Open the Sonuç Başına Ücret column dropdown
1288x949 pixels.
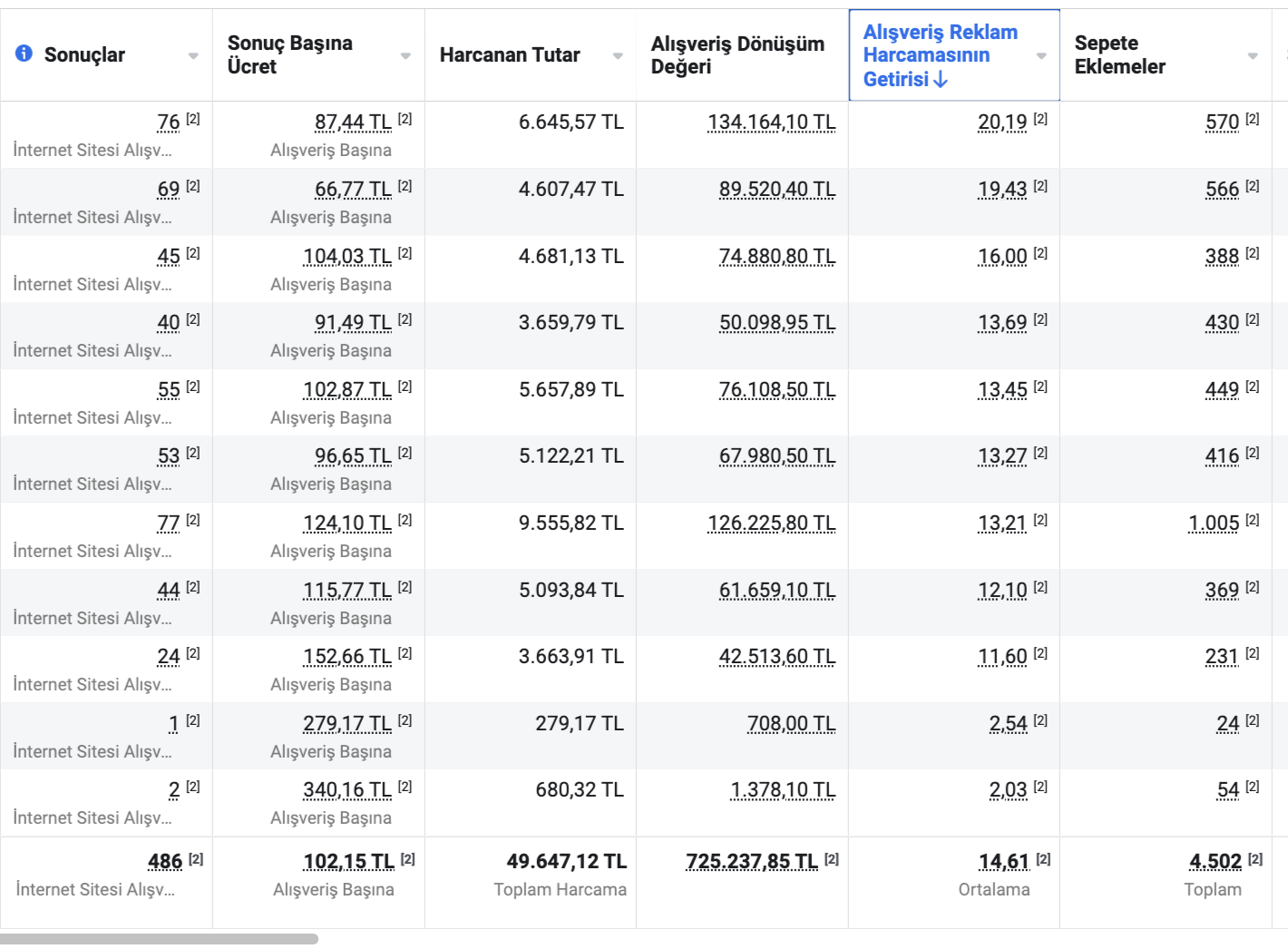405,56
